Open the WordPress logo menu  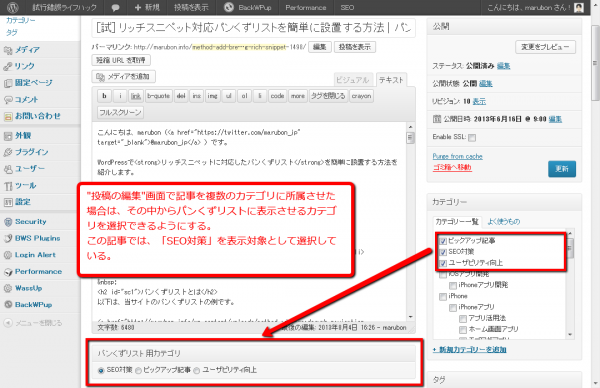pyautogui.click(x=13, y=7)
